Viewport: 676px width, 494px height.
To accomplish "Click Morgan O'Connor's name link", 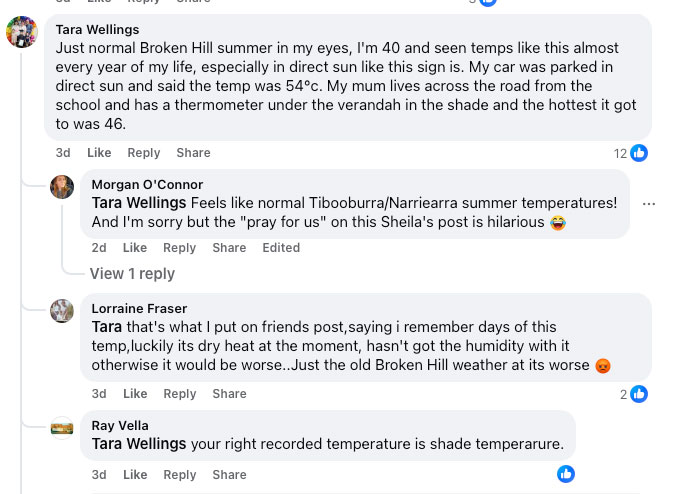I will tap(147, 184).
